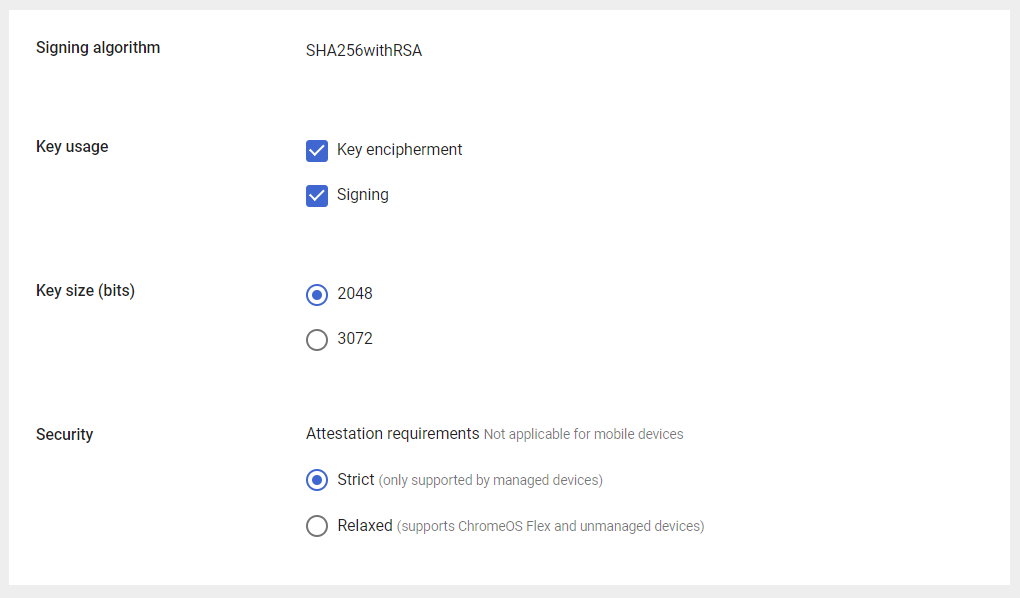Click the "Not applicable for mobile devices" note
Viewport: 1020px width, 598px height.
point(583,435)
